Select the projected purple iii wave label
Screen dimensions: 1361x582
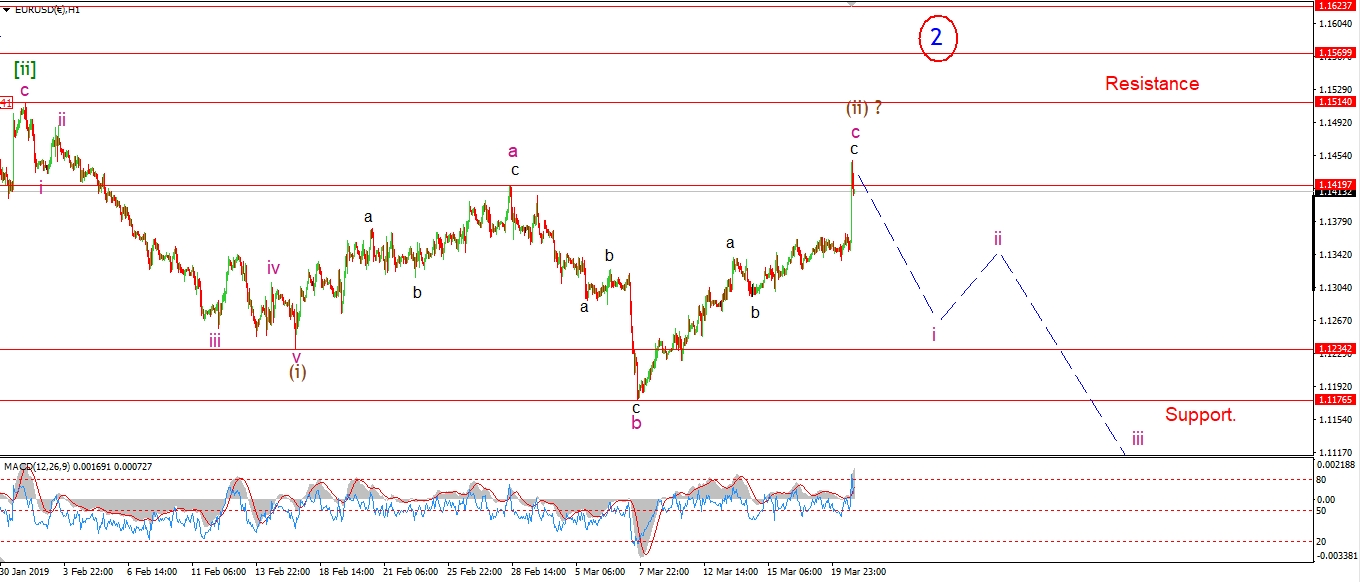click(x=1138, y=438)
